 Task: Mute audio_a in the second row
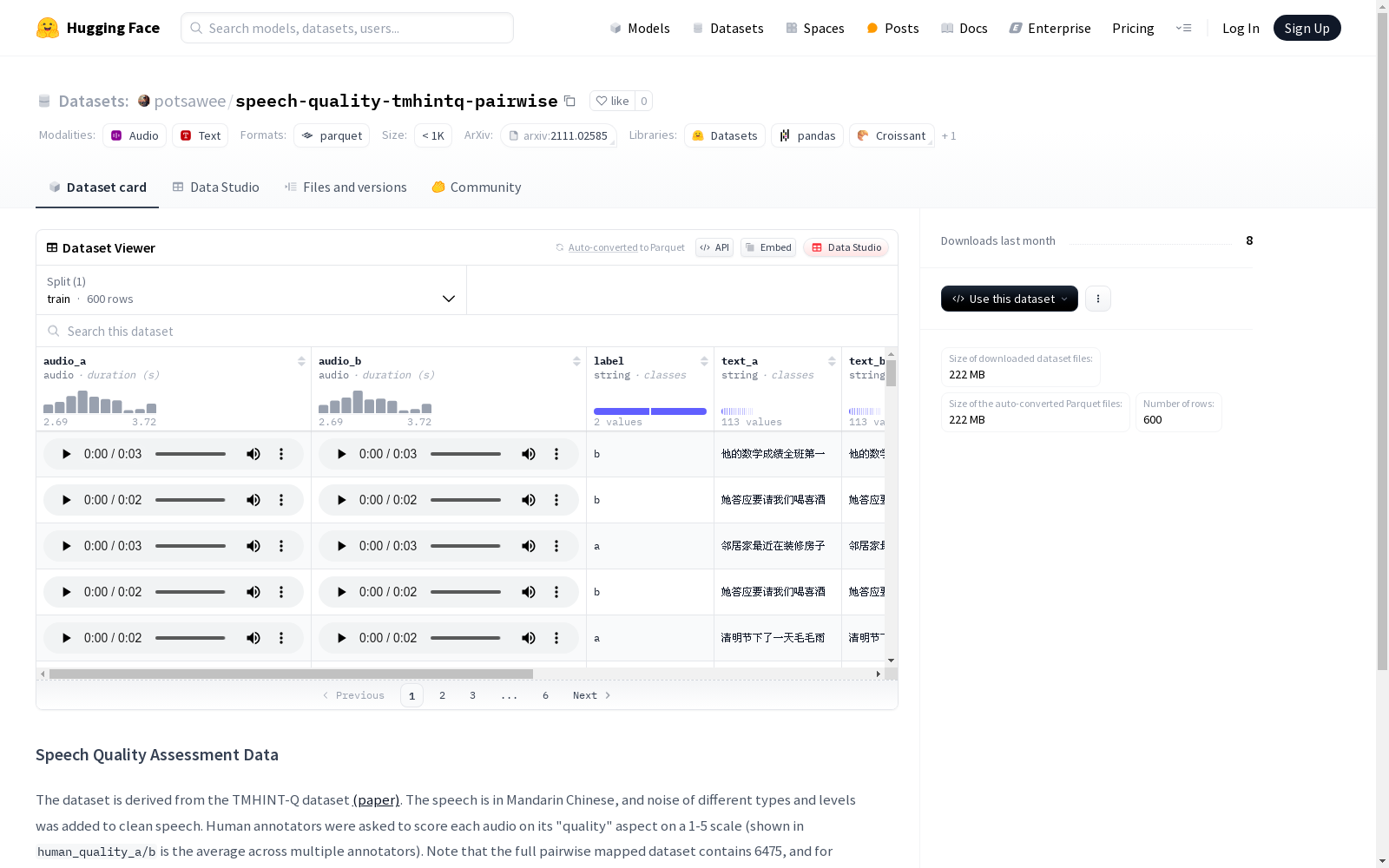(x=253, y=500)
